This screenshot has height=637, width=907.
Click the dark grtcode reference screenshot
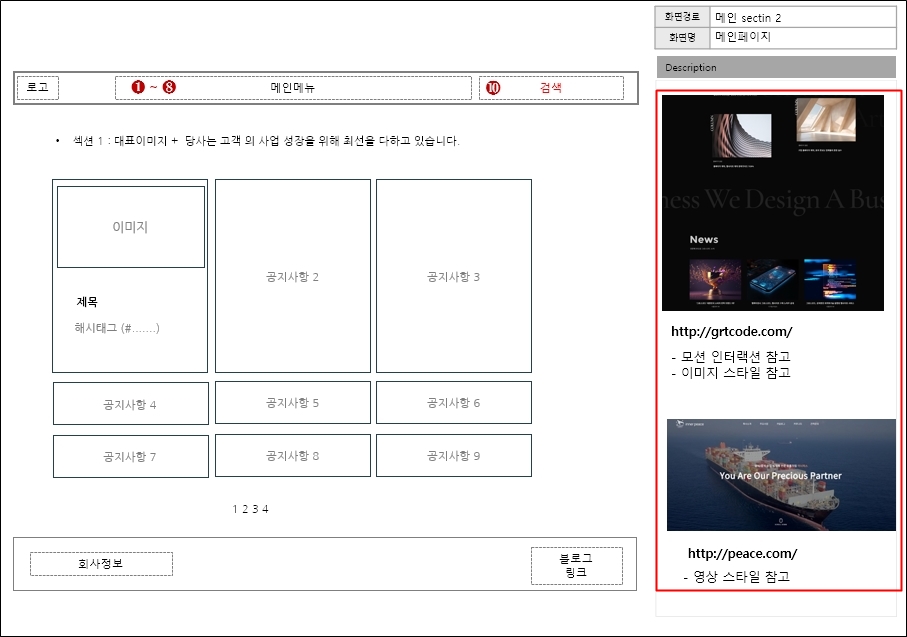pos(773,203)
